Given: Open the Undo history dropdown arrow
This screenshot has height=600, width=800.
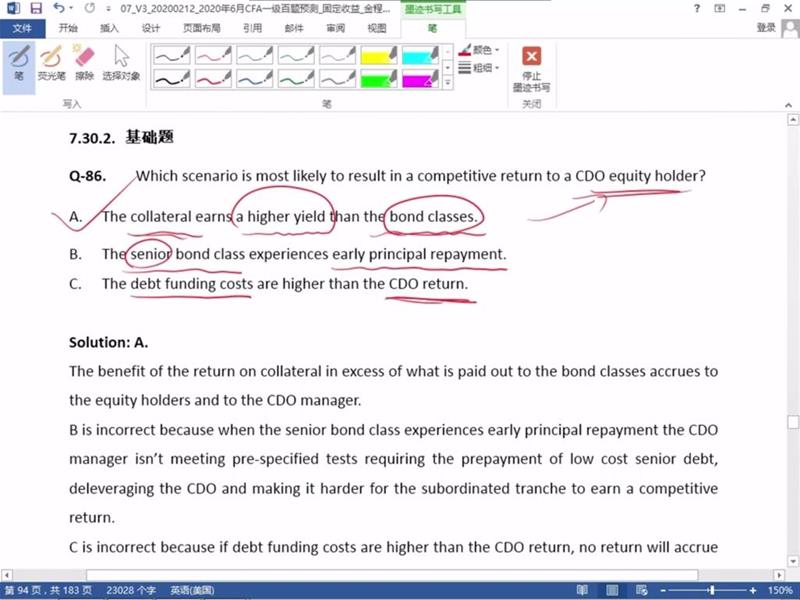Looking at the screenshot, I should click(x=71, y=8).
